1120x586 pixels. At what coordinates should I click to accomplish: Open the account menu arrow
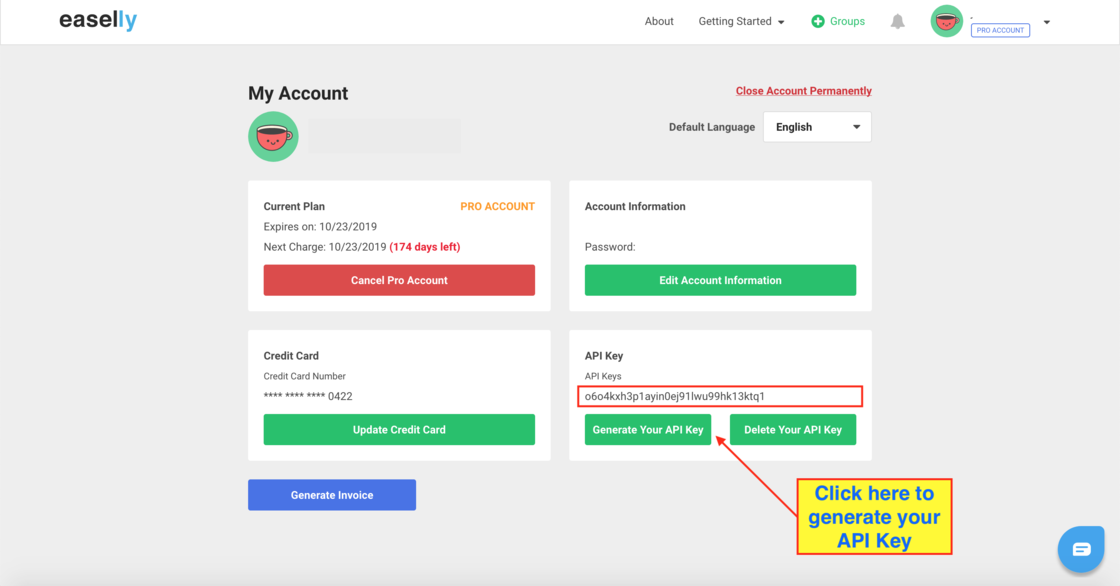[x=1046, y=22]
